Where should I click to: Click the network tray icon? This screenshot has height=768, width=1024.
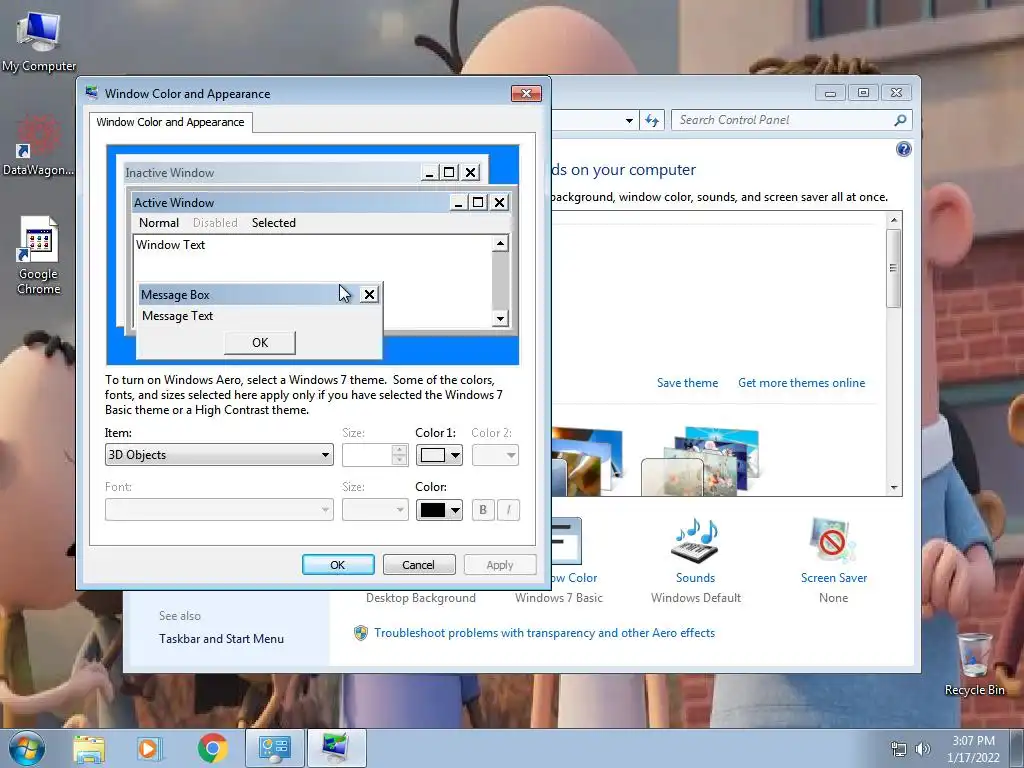pyautogui.click(x=899, y=749)
